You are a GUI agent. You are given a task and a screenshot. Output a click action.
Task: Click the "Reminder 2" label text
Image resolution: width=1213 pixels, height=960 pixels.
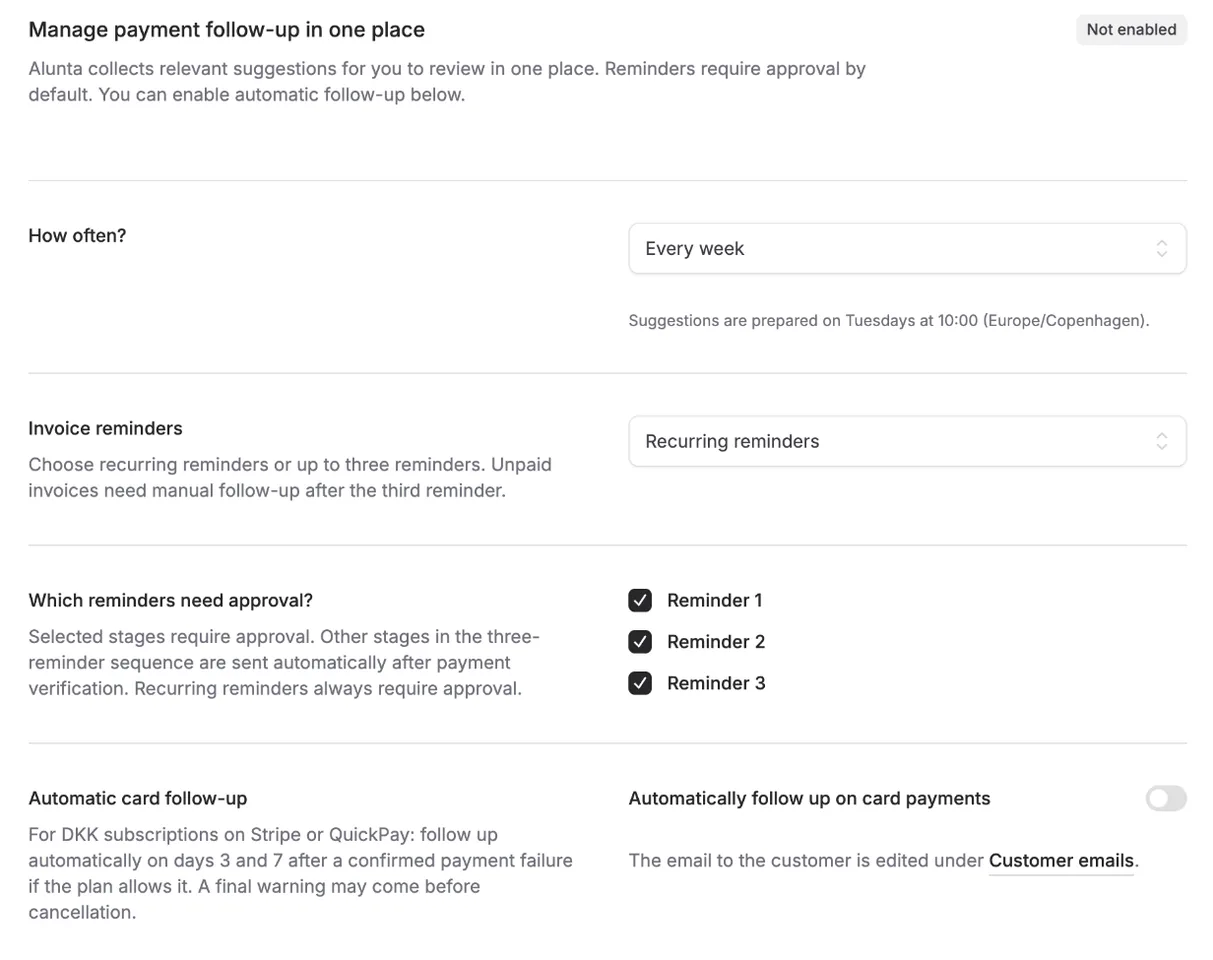716,642
